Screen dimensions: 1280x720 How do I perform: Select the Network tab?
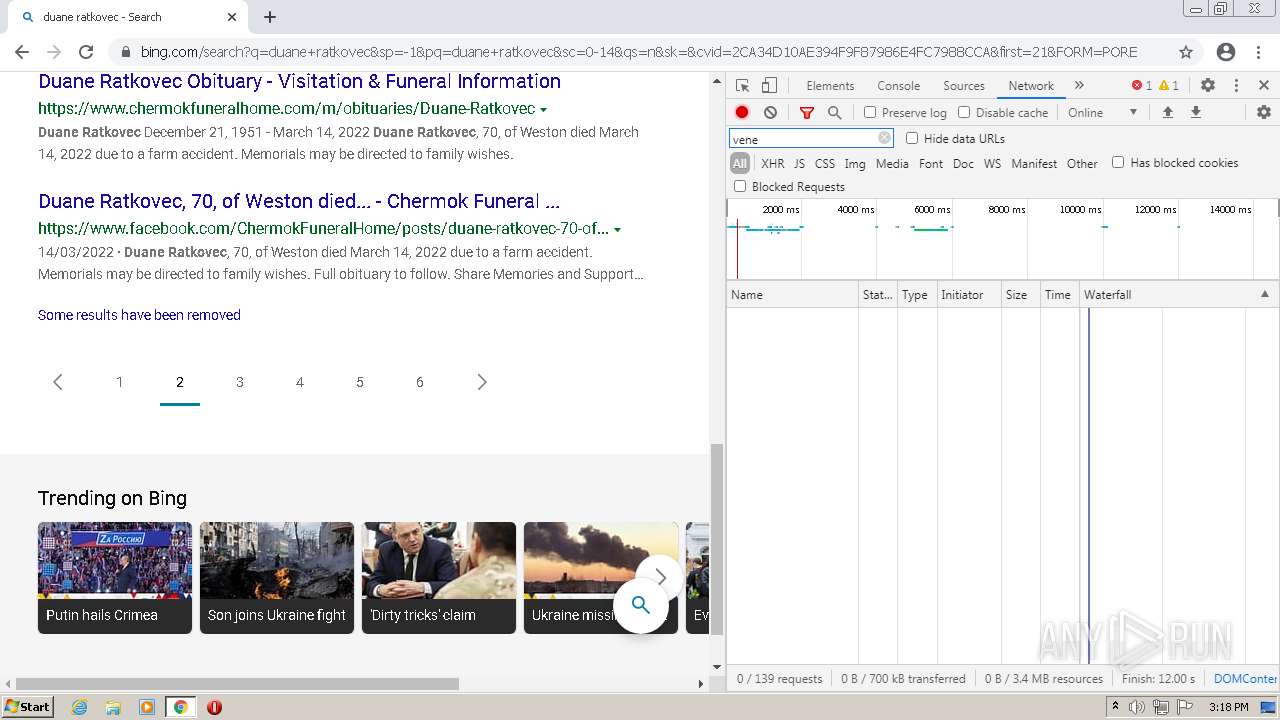[x=1031, y=86]
